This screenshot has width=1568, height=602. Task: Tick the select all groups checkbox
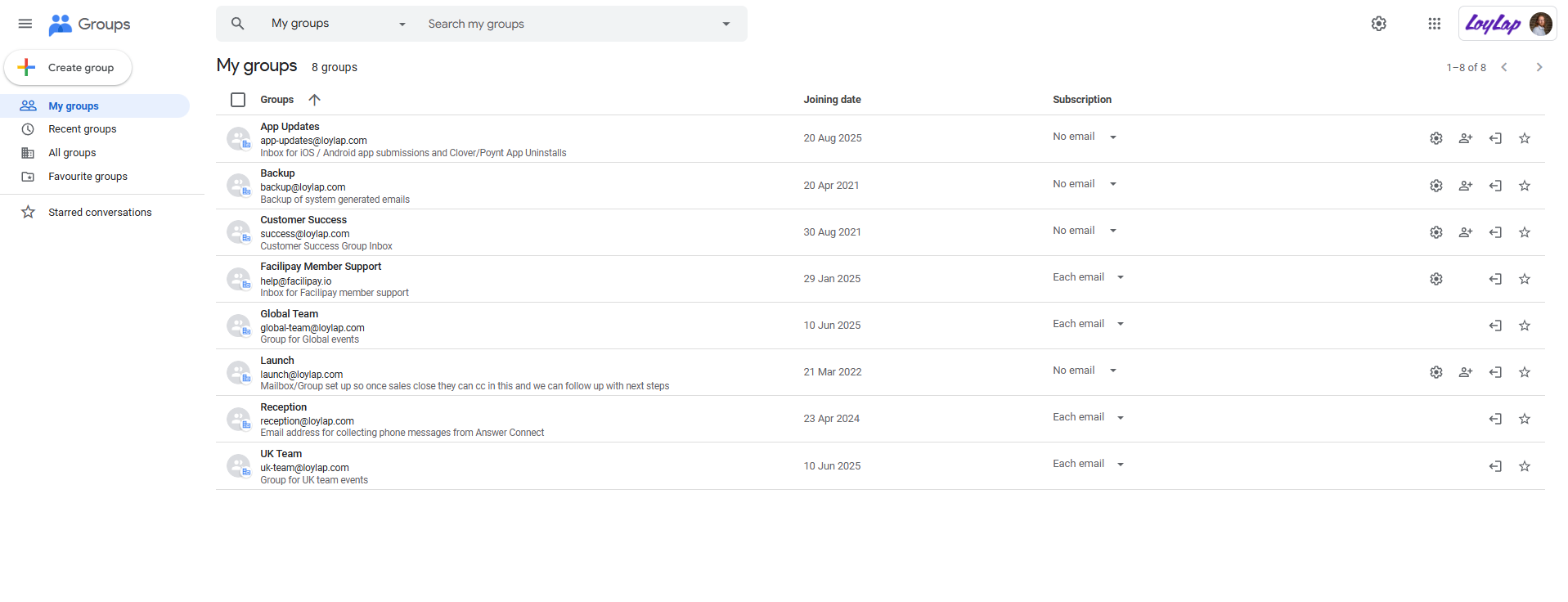tap(238, 100)
